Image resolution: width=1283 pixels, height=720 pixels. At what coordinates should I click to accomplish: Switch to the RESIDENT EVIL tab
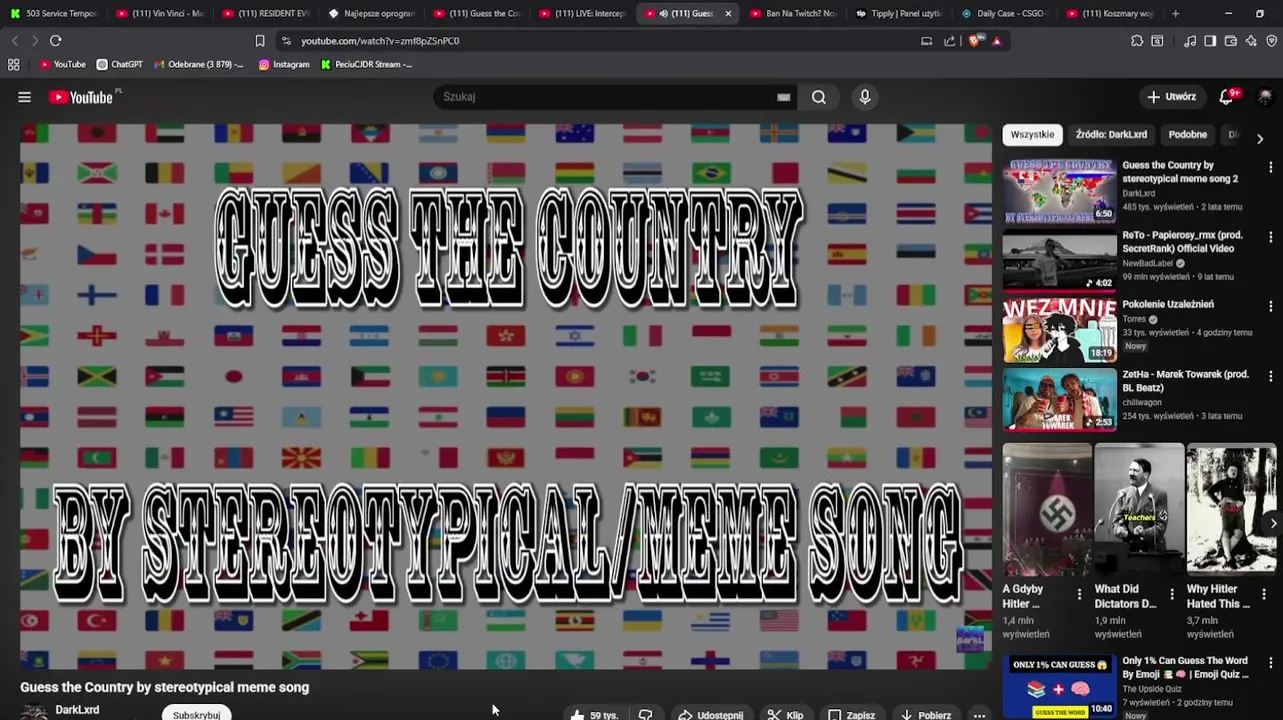click(266, 14)
